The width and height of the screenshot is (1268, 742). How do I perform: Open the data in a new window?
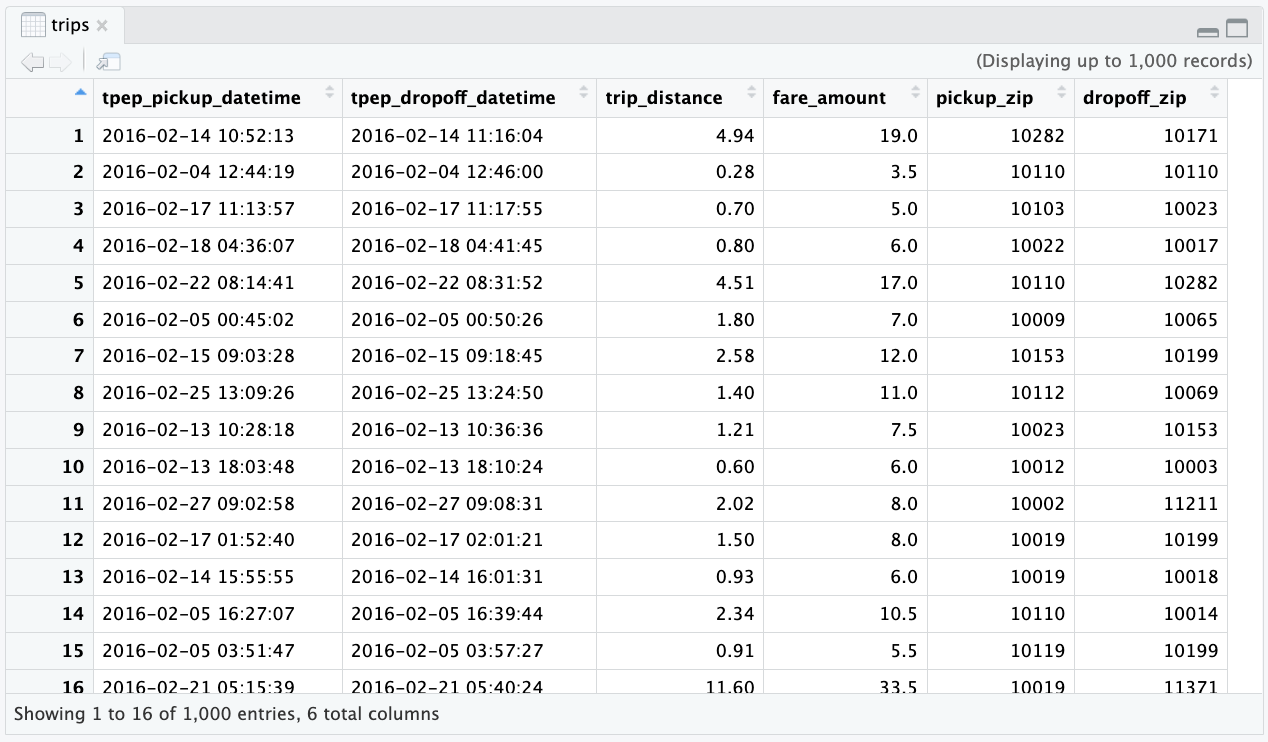tap(108, 62)
